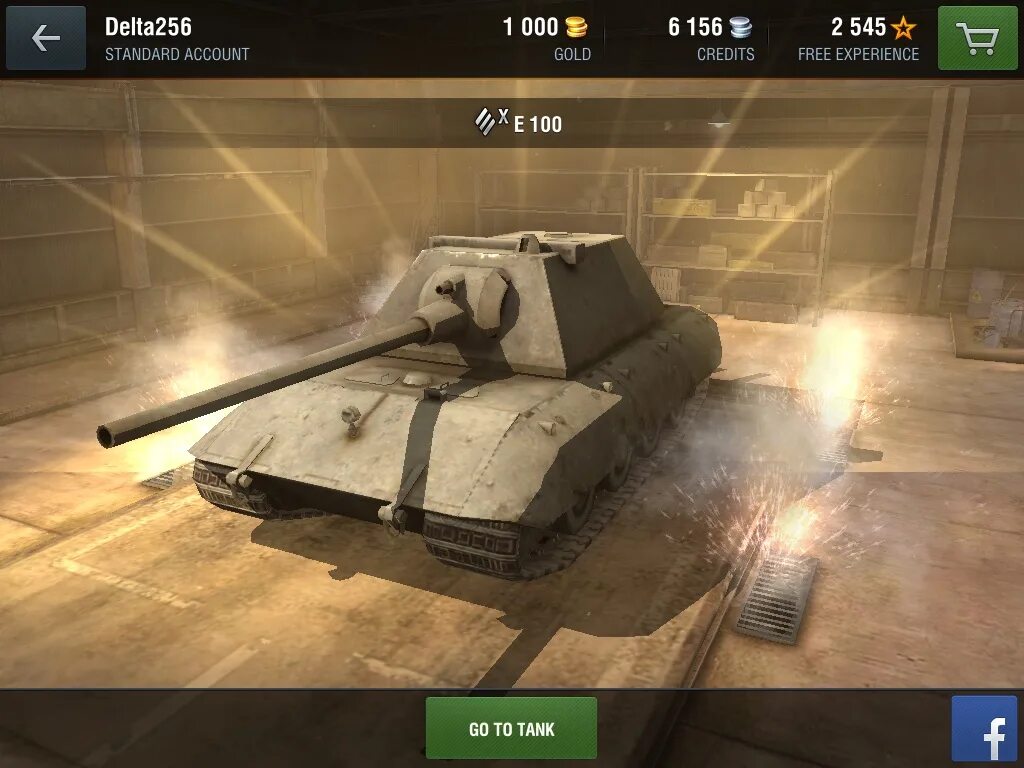Click the heavy tank class stripes icon
This screenshot has width=1024, height=768.
click(485, 121)
